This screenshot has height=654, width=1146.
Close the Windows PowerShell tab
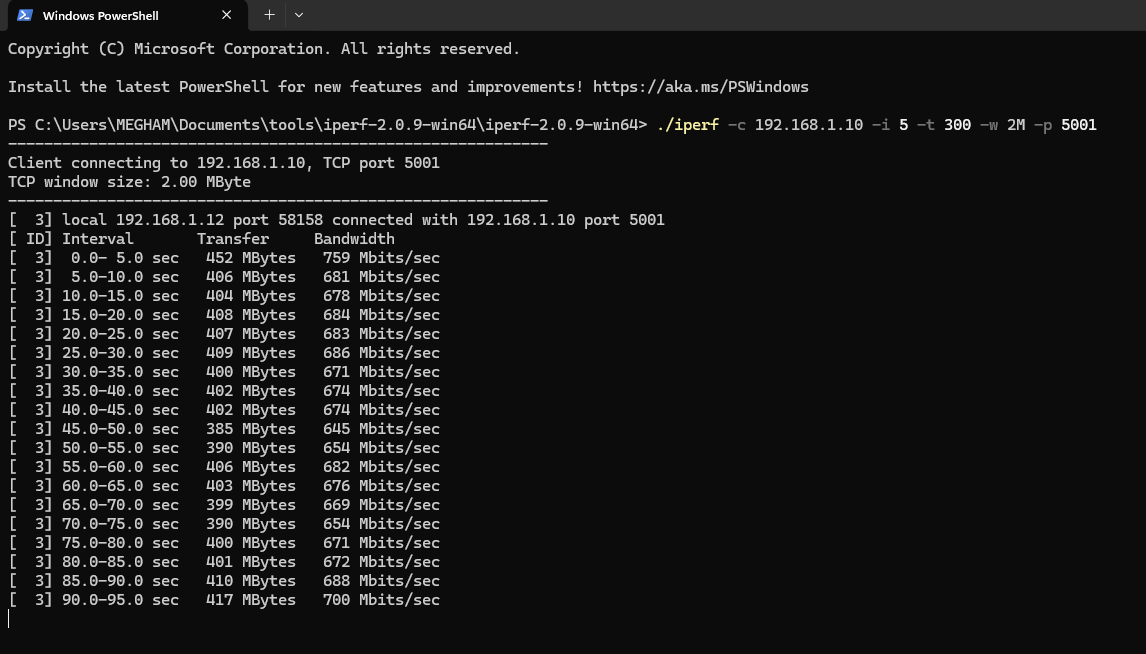[227, 15]
